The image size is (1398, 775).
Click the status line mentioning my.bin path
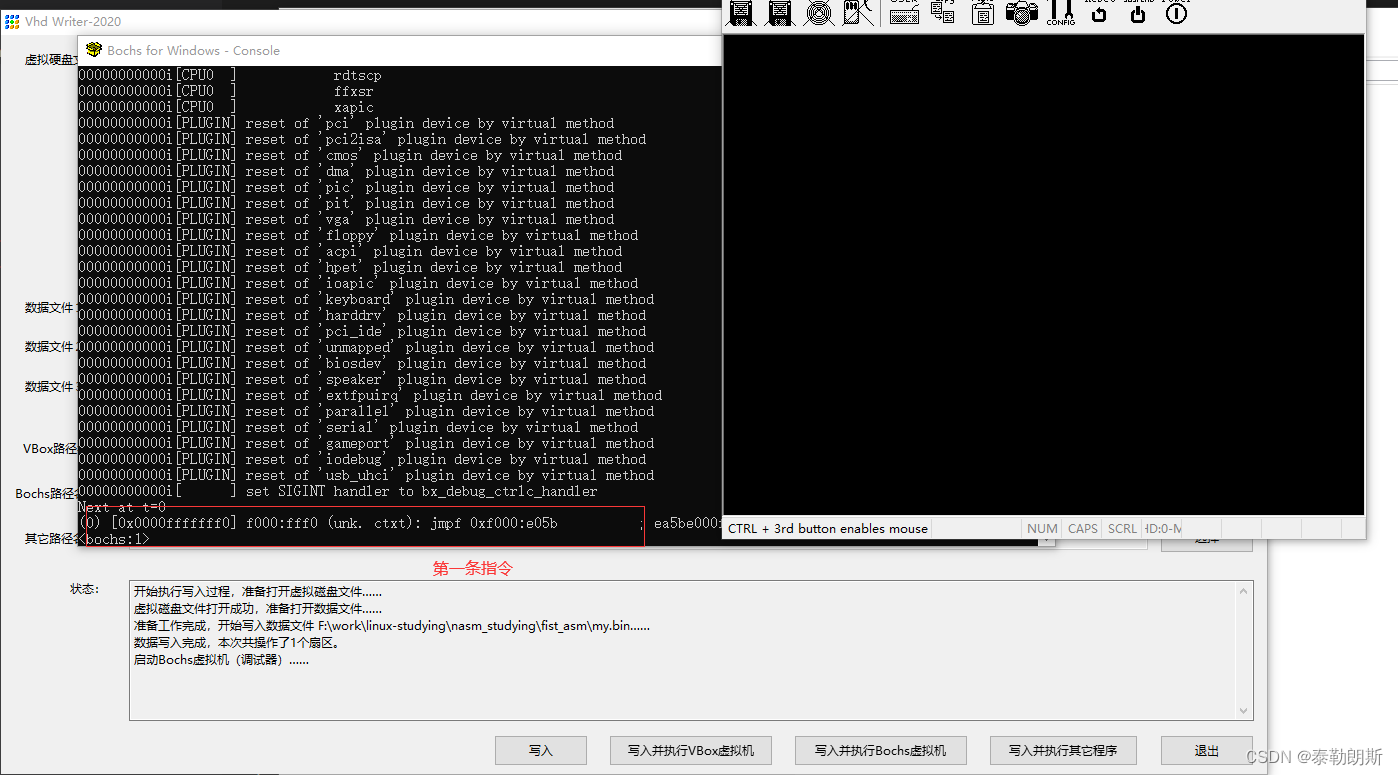(392, 626)
